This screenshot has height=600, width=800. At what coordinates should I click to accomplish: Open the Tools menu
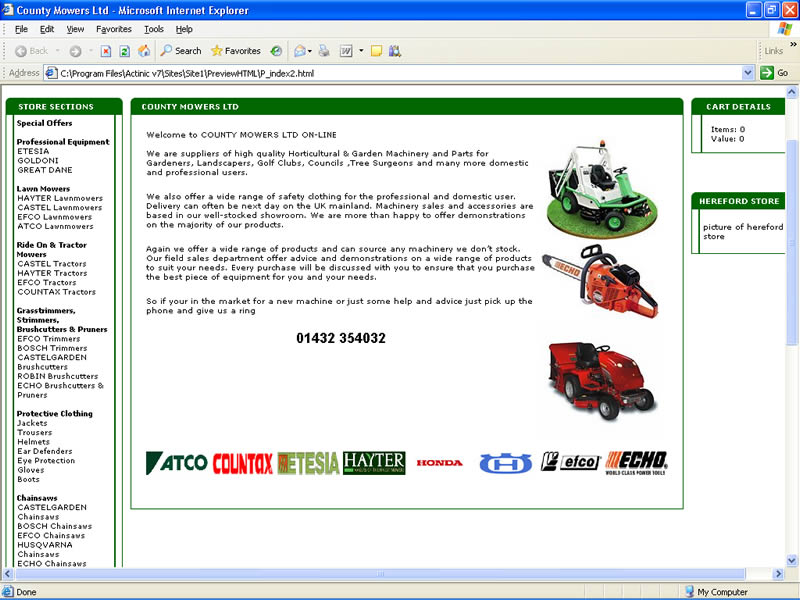(x=153, y=29)
